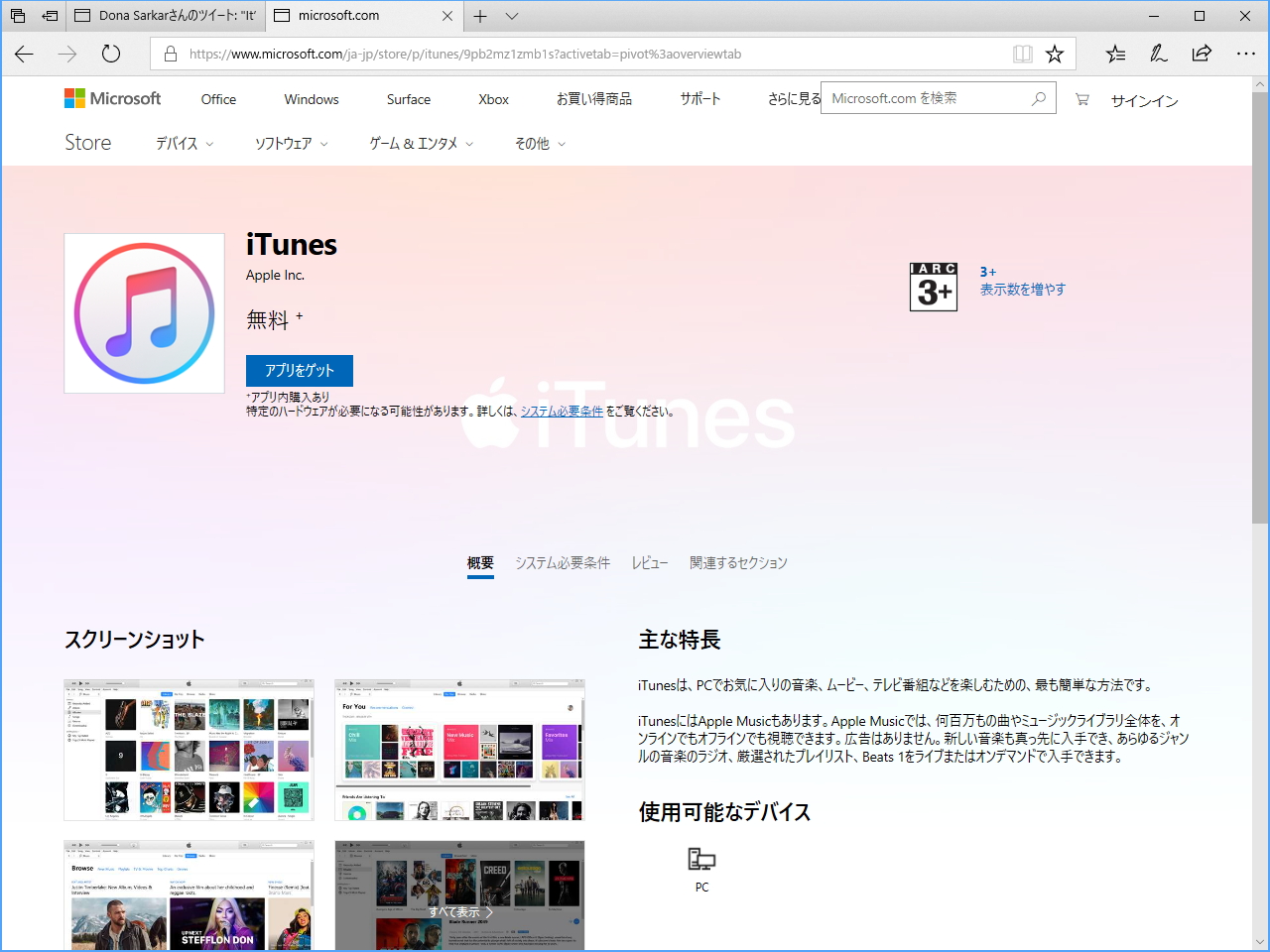
Task: Click the アプリをゲット button
Action: (299, 370)
